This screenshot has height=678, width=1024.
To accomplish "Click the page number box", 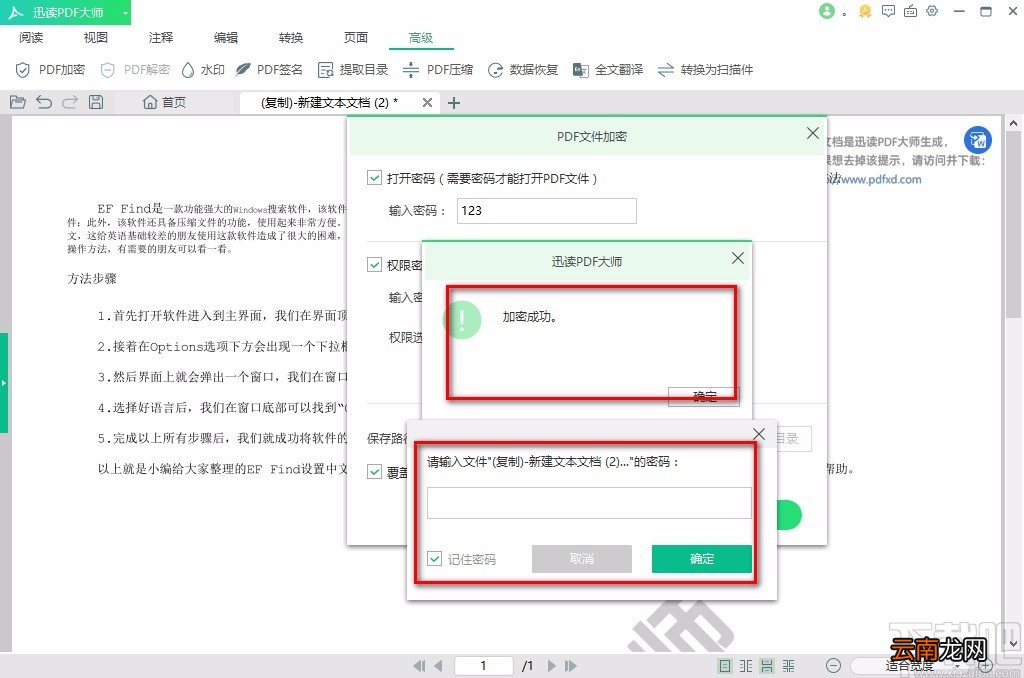I will point(483,666).
